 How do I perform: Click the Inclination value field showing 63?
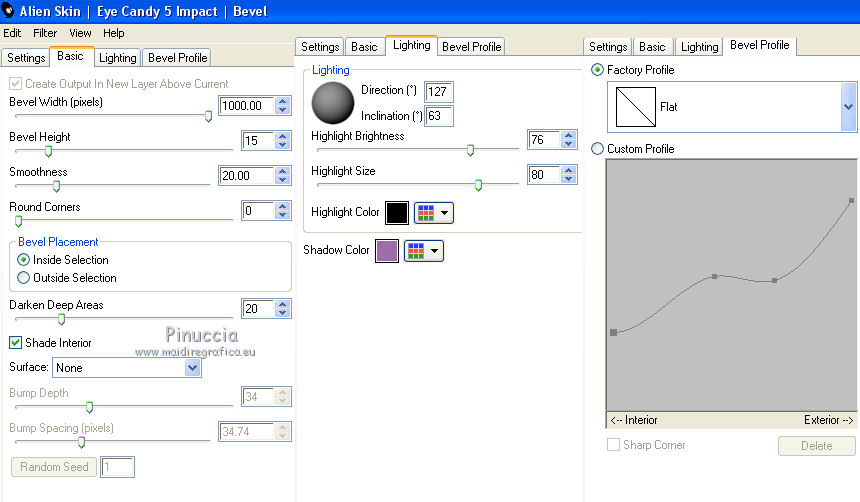[x=439, y=116]
